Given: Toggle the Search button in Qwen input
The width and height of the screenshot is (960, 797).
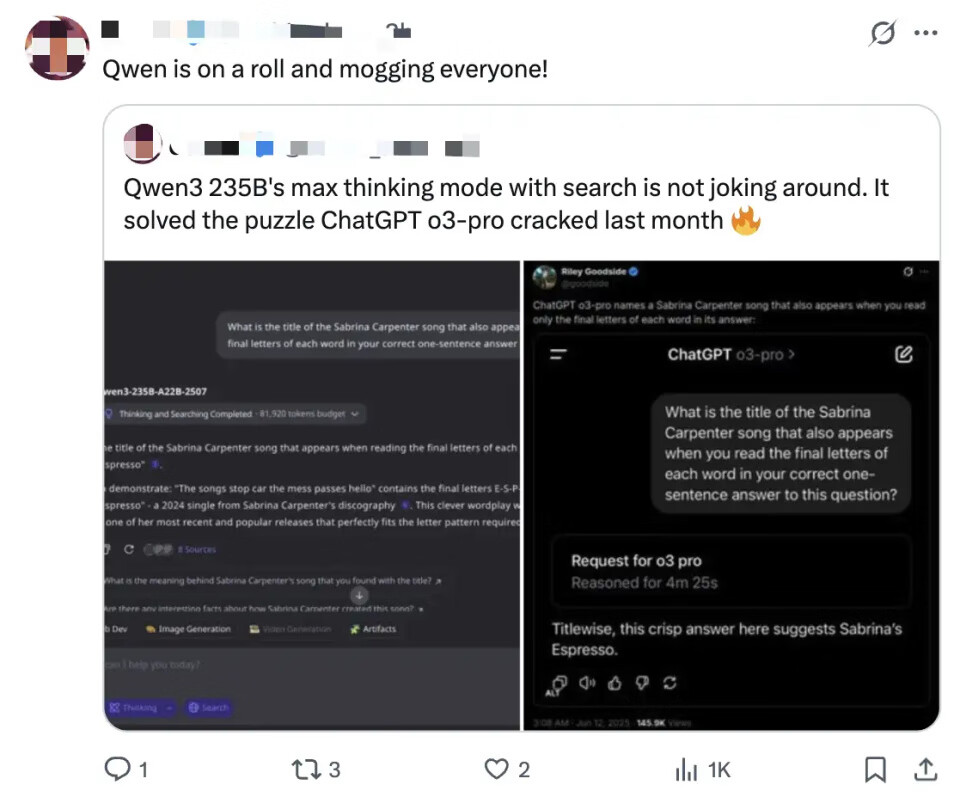Looking at the screenshot, I should pyautogui.click(x=209, y=708).
